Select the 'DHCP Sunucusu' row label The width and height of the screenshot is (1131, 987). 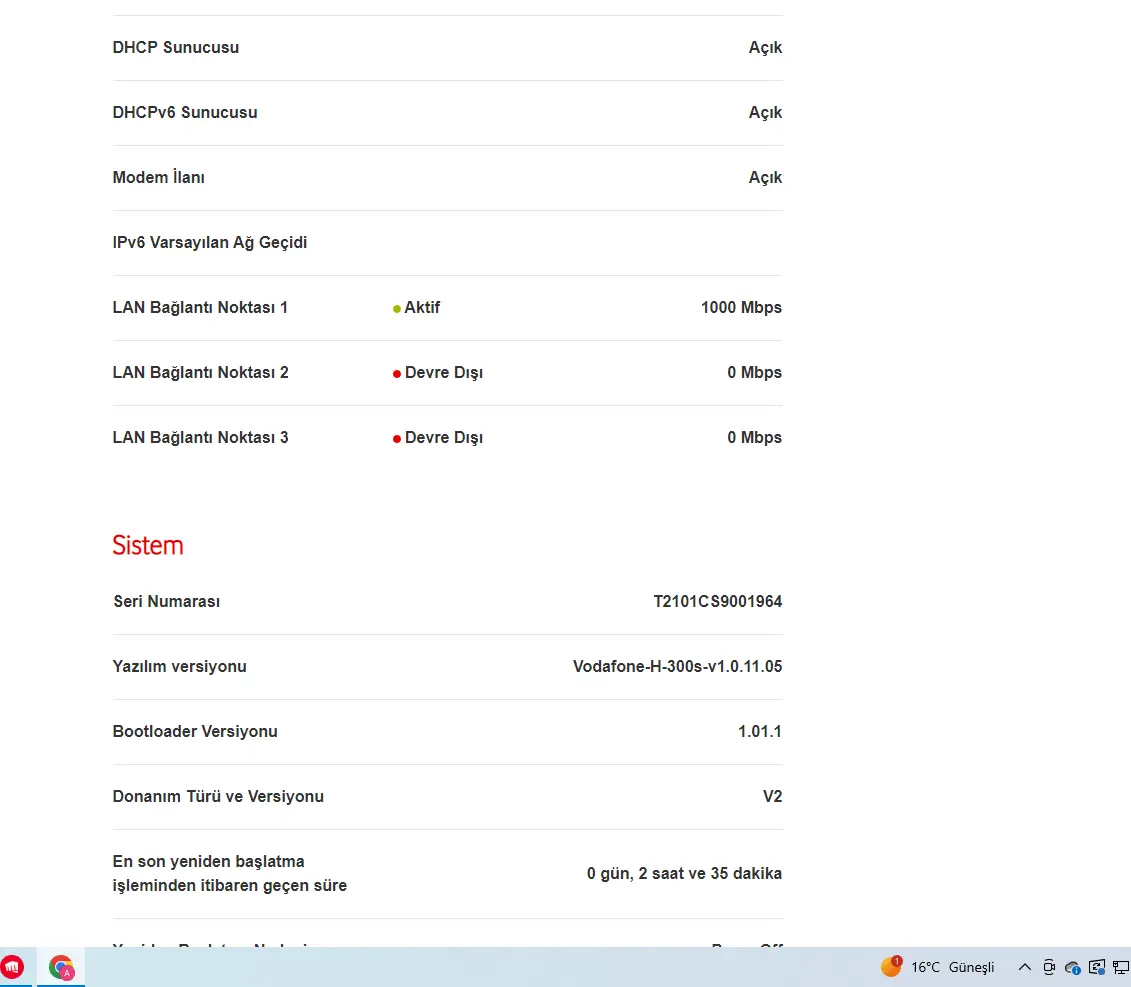(x=176, y=48)
